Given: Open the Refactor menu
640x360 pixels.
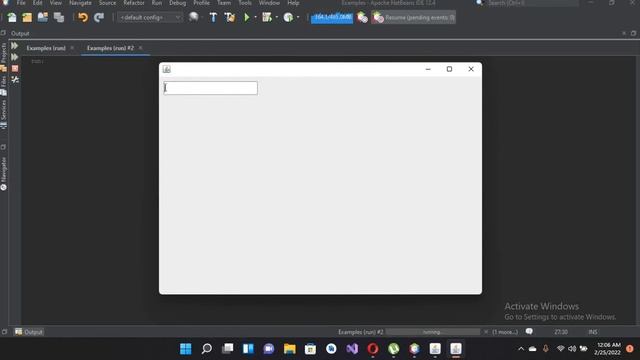Looking at the screenshot, I should point(134,3).
